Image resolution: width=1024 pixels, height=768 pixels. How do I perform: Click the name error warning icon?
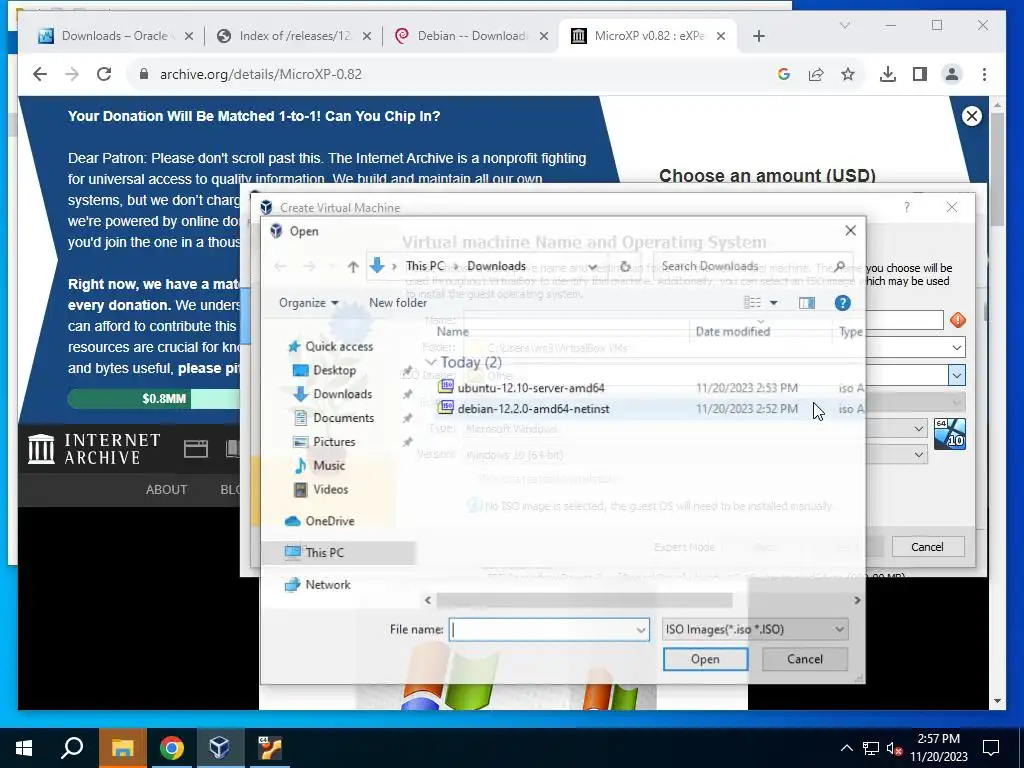[x=957, y=320]
